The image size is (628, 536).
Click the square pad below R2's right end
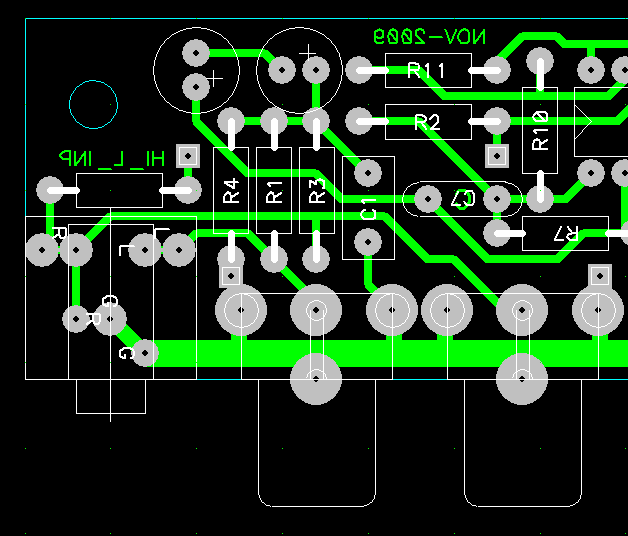(x=497, y=156)
